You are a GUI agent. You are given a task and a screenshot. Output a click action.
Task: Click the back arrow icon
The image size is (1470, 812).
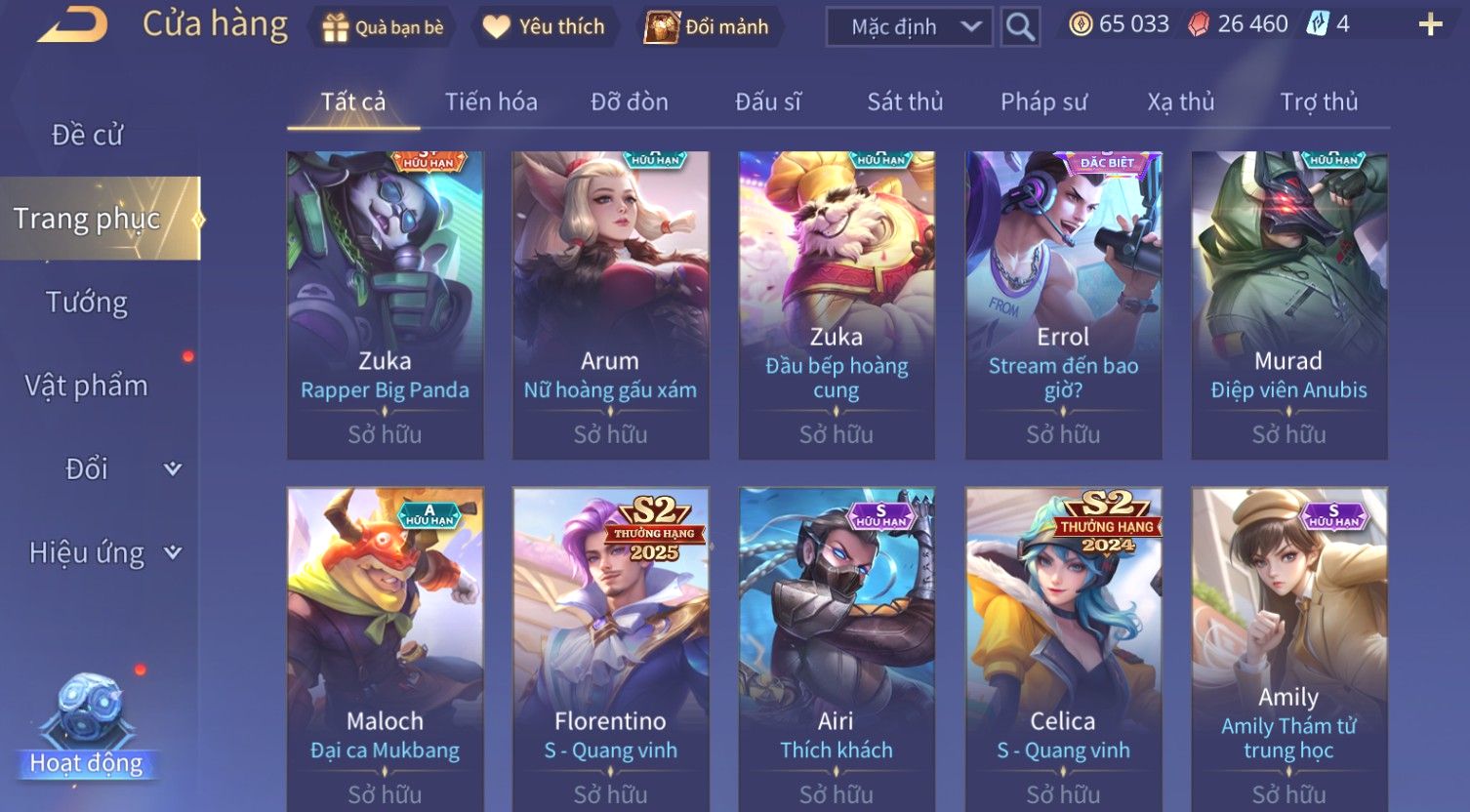[x=72, y=23]
